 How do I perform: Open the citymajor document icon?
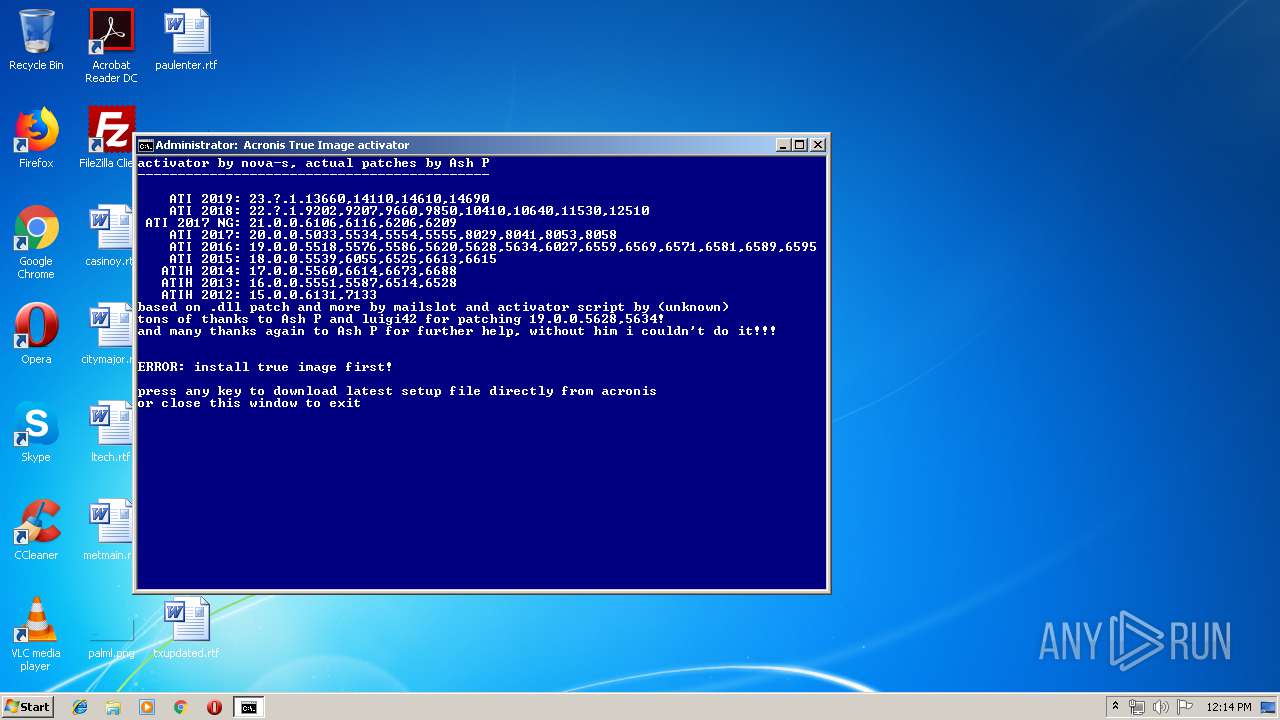[108, 334]
